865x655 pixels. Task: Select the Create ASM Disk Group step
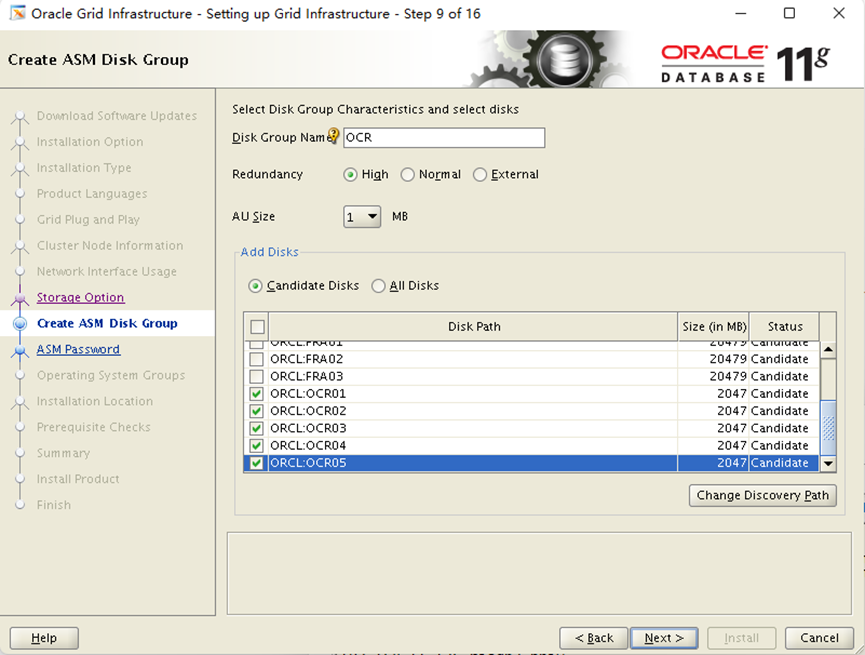[x=107, y=323]
